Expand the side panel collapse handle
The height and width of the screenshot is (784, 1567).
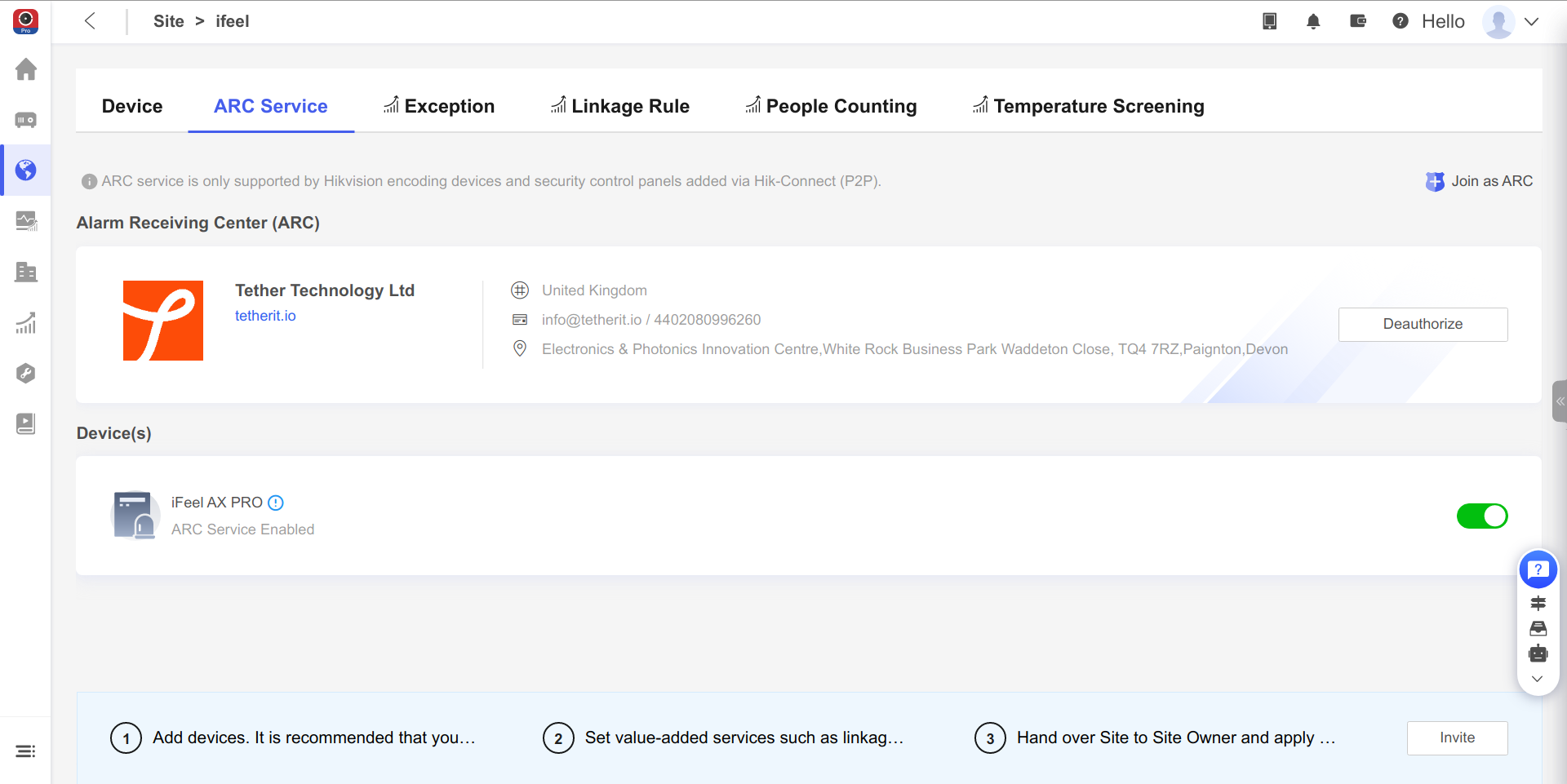[1559, 401]
